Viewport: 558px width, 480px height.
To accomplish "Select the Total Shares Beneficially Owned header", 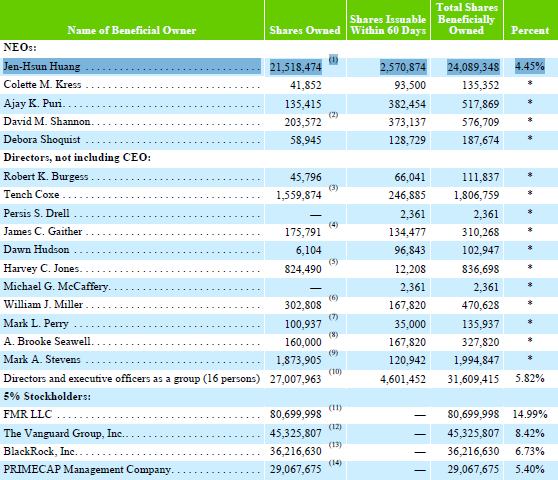I will tap(467, 19).
